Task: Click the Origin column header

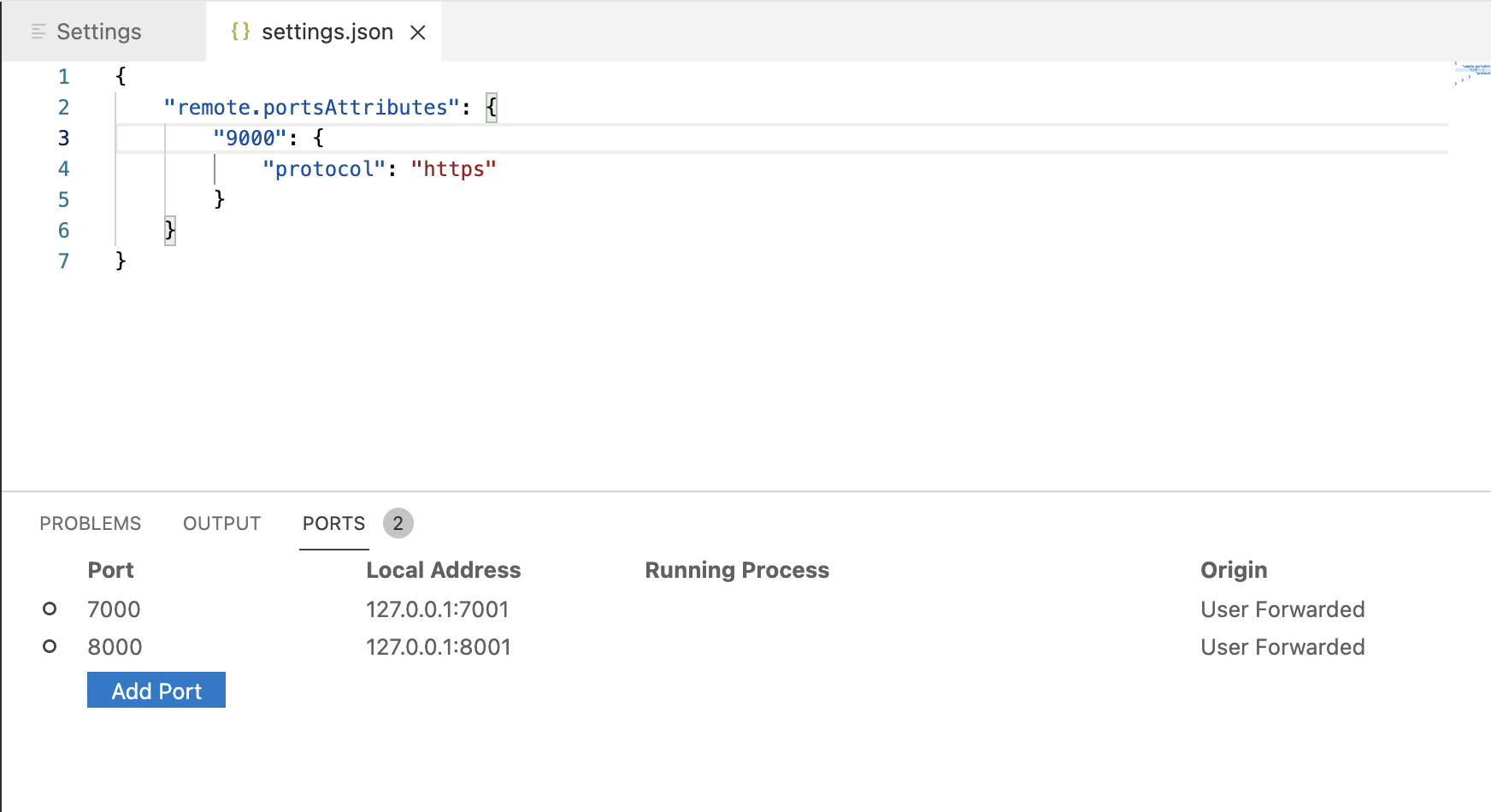Action: tap(1234, 570)
